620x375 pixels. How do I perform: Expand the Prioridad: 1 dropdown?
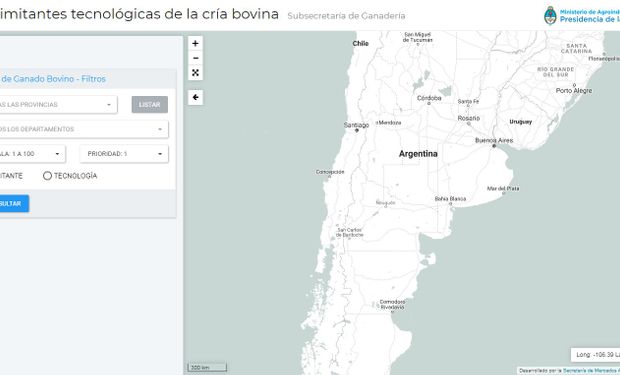[x=124, y=154]
